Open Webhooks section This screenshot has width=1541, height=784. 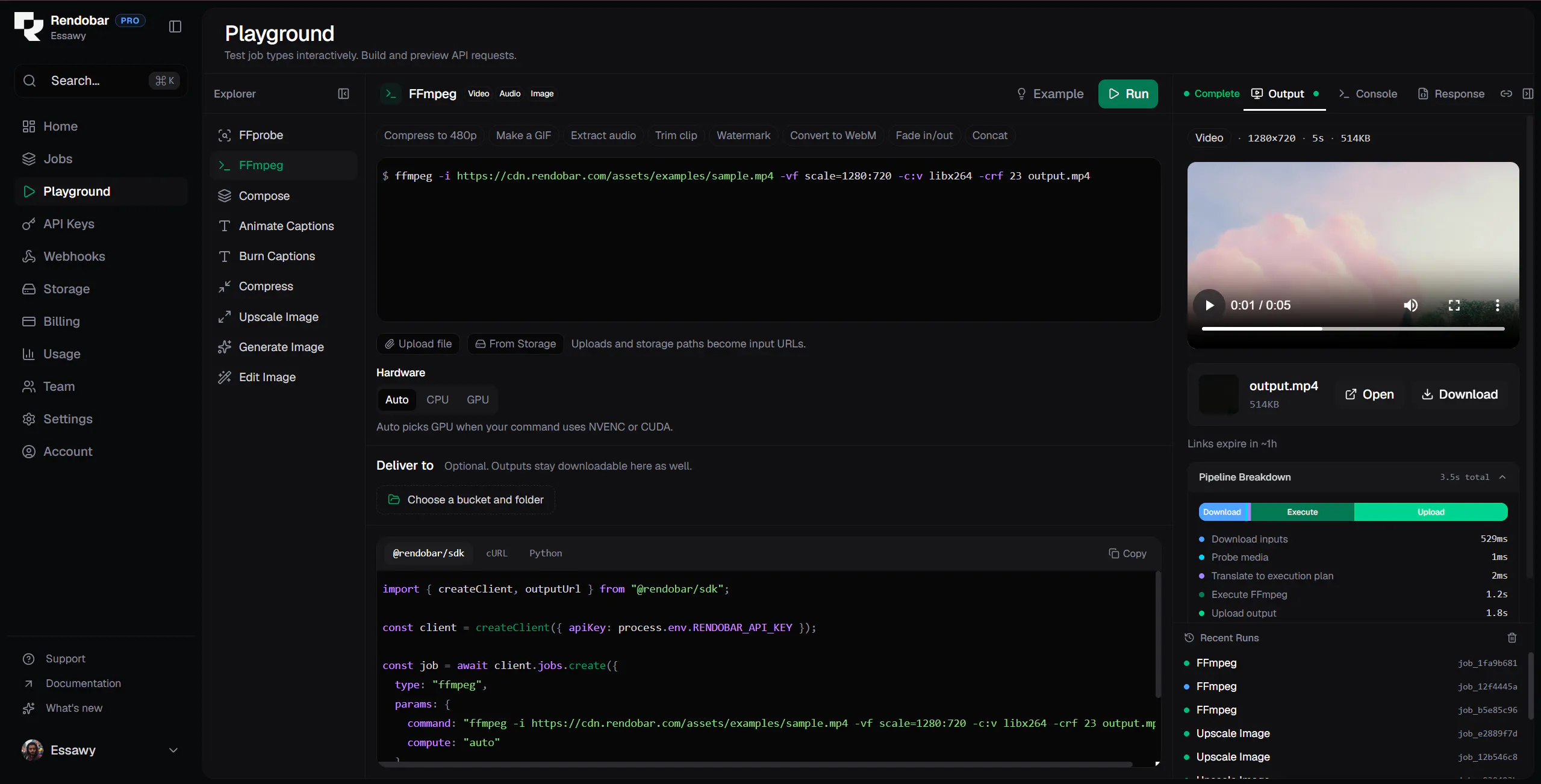101,257
